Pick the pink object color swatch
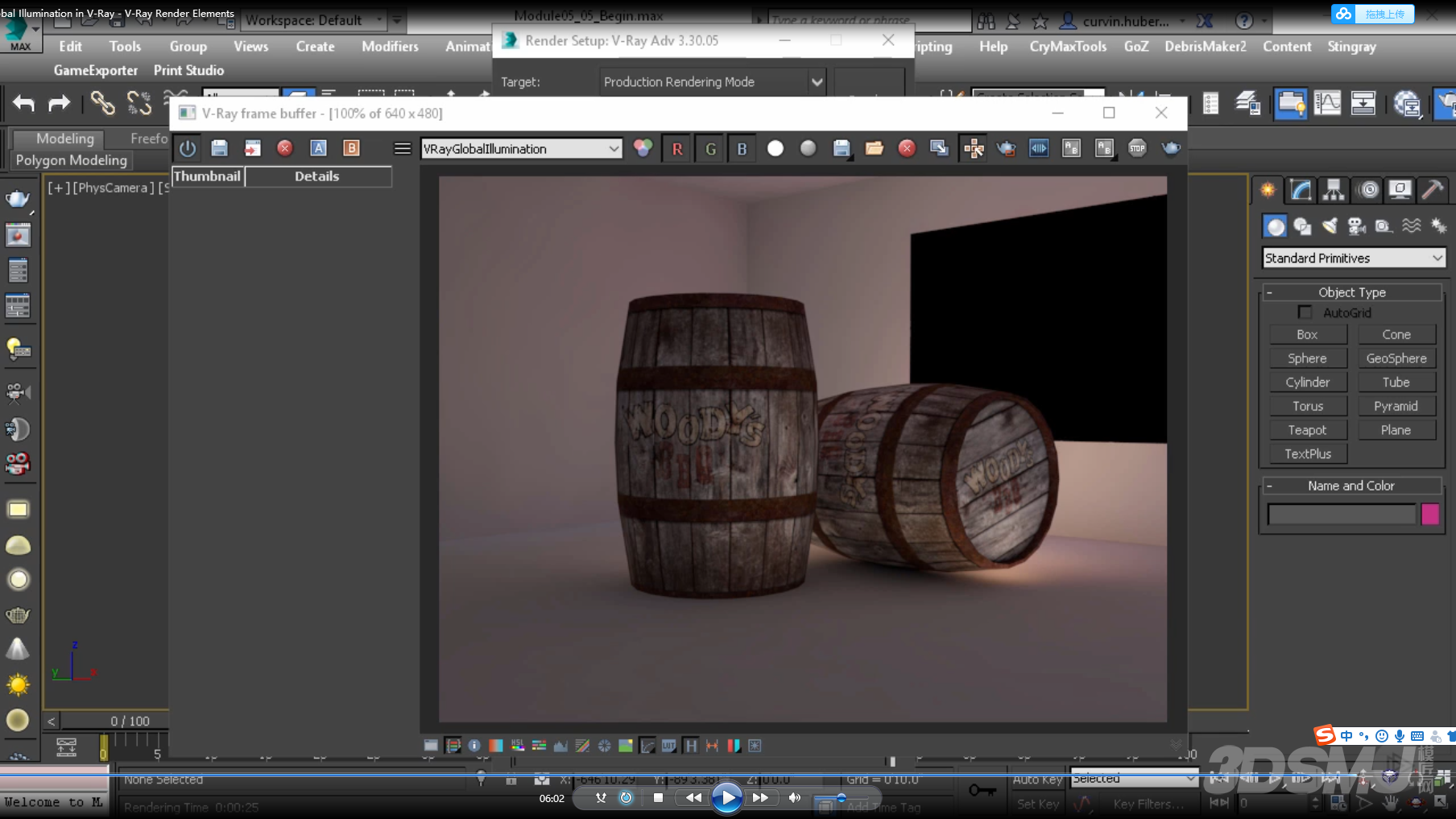Viewport: 1456px width, 819px height. pyautogui.click(x=1430, y=514)
